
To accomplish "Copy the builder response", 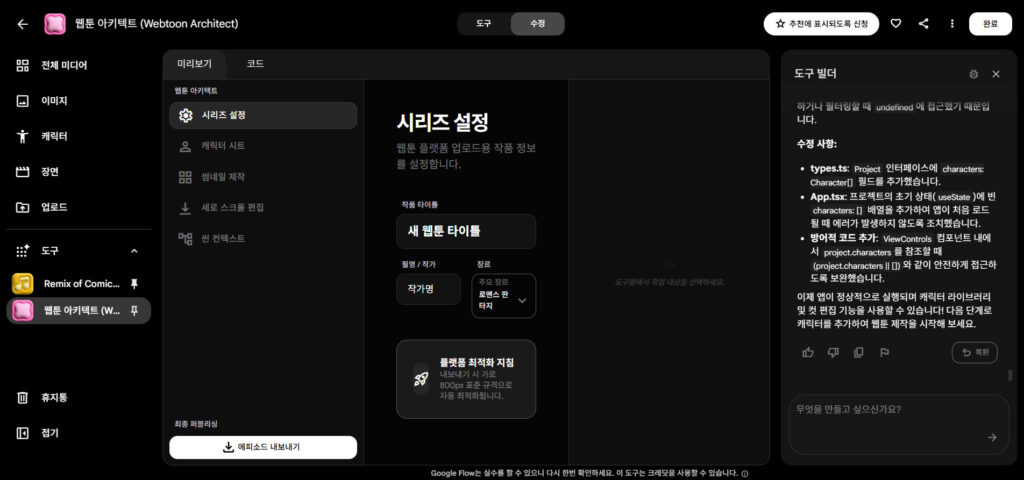I will 858,353.
